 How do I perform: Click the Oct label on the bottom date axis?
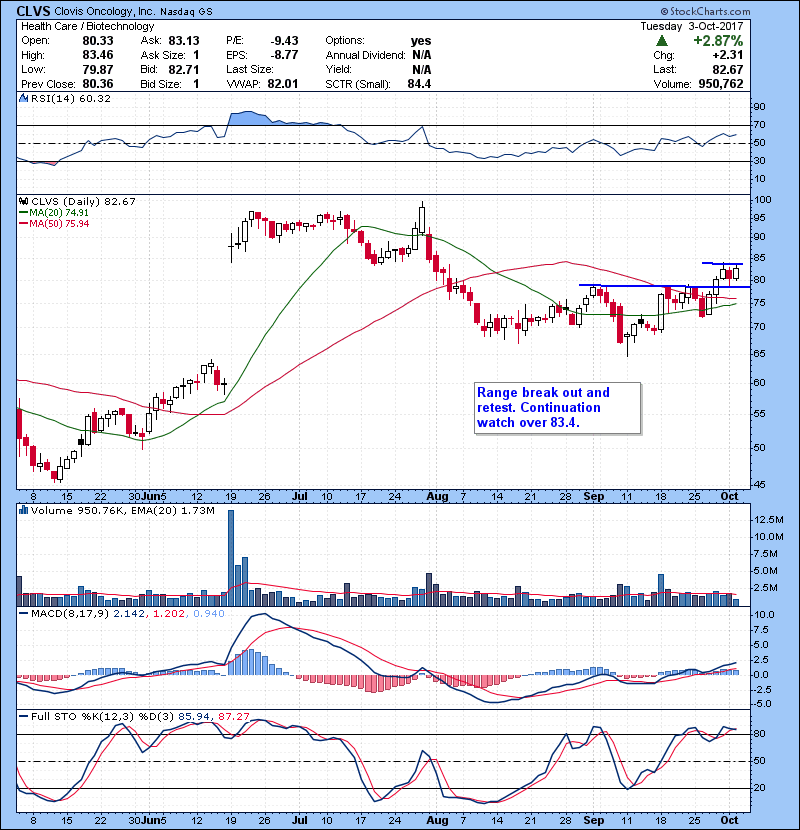coord(730,820)
